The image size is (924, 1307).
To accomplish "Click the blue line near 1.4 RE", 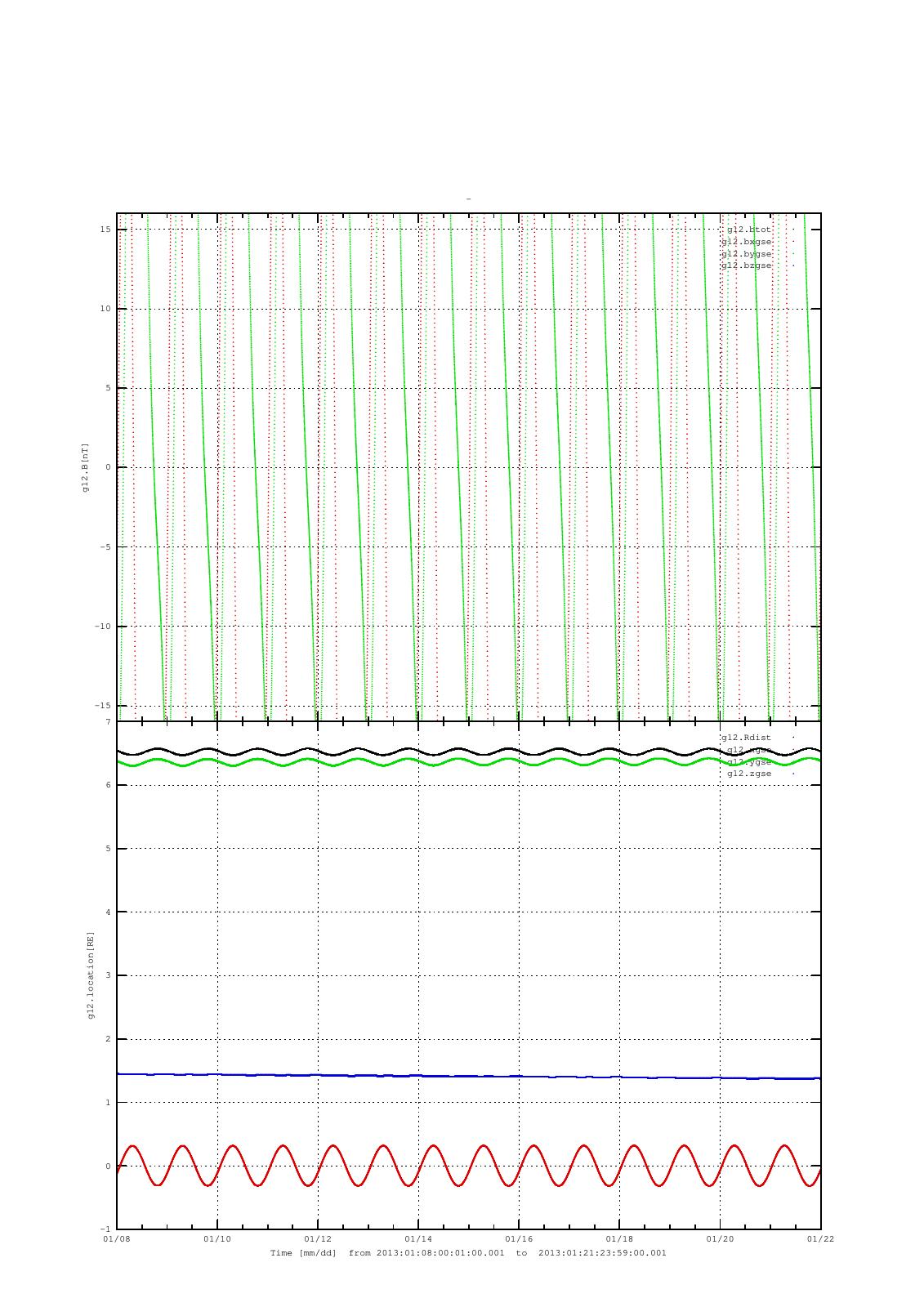I will click(469, 1076).
